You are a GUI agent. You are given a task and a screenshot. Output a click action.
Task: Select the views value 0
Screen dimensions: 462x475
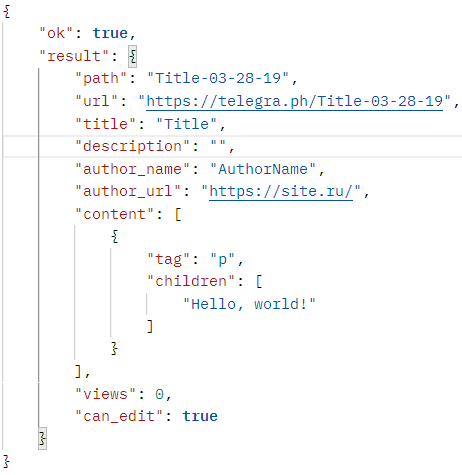click(159, 395)
